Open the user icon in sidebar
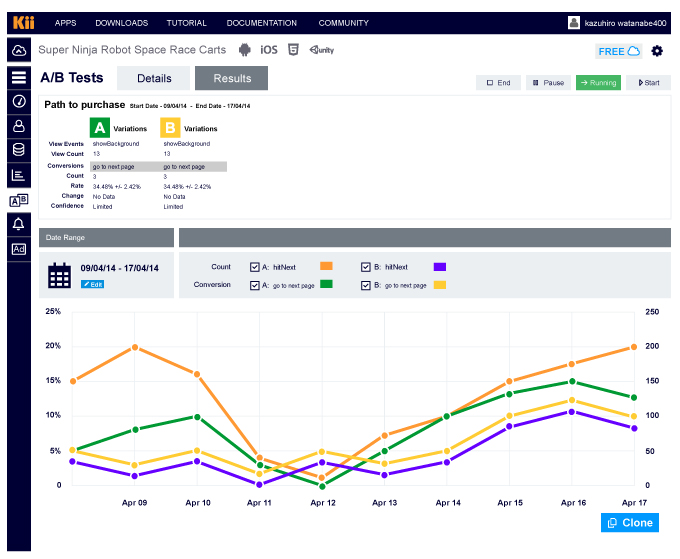 (18, 125)
